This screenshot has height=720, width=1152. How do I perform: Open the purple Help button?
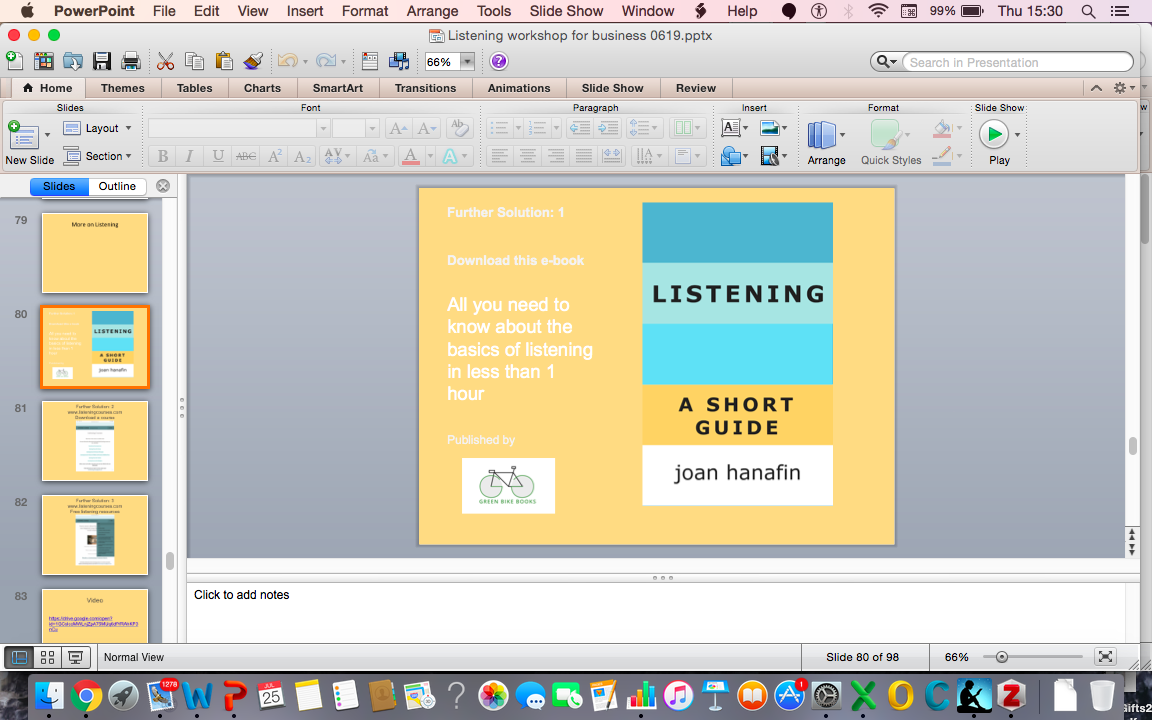(x=499, y=61)
